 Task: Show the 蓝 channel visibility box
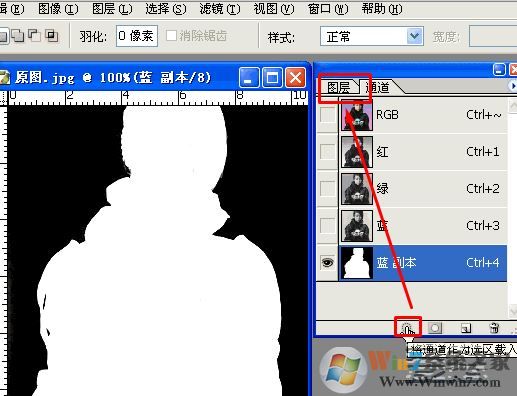click(327, 226)
